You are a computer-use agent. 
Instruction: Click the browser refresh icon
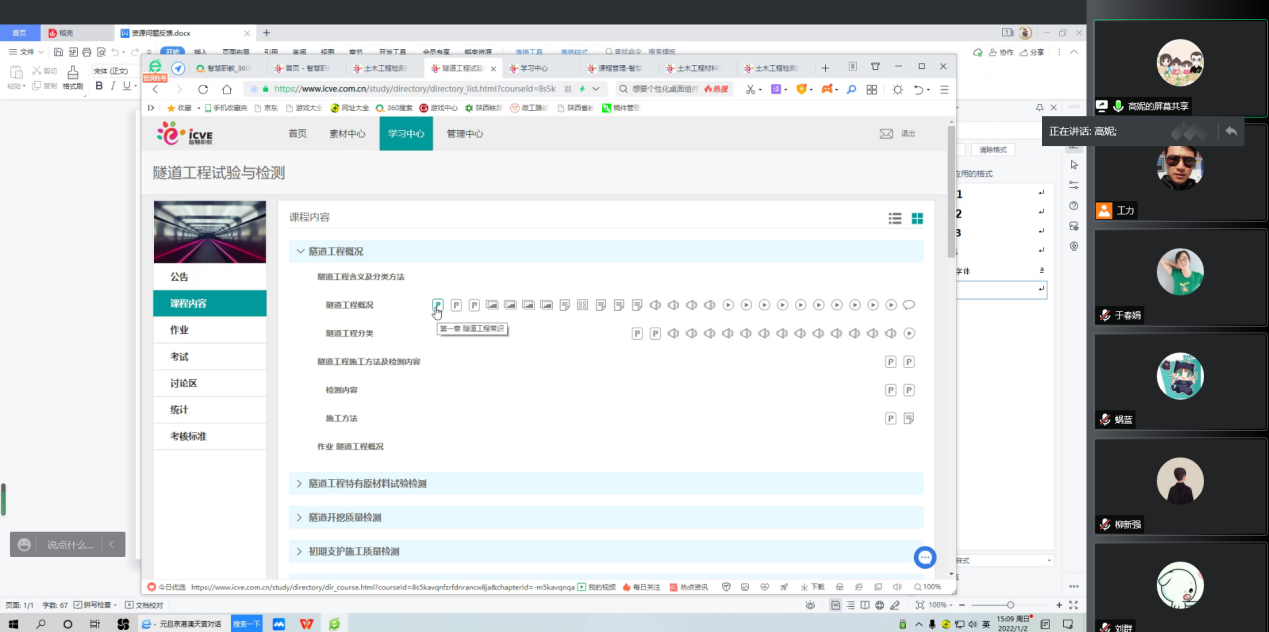point(203,90)
